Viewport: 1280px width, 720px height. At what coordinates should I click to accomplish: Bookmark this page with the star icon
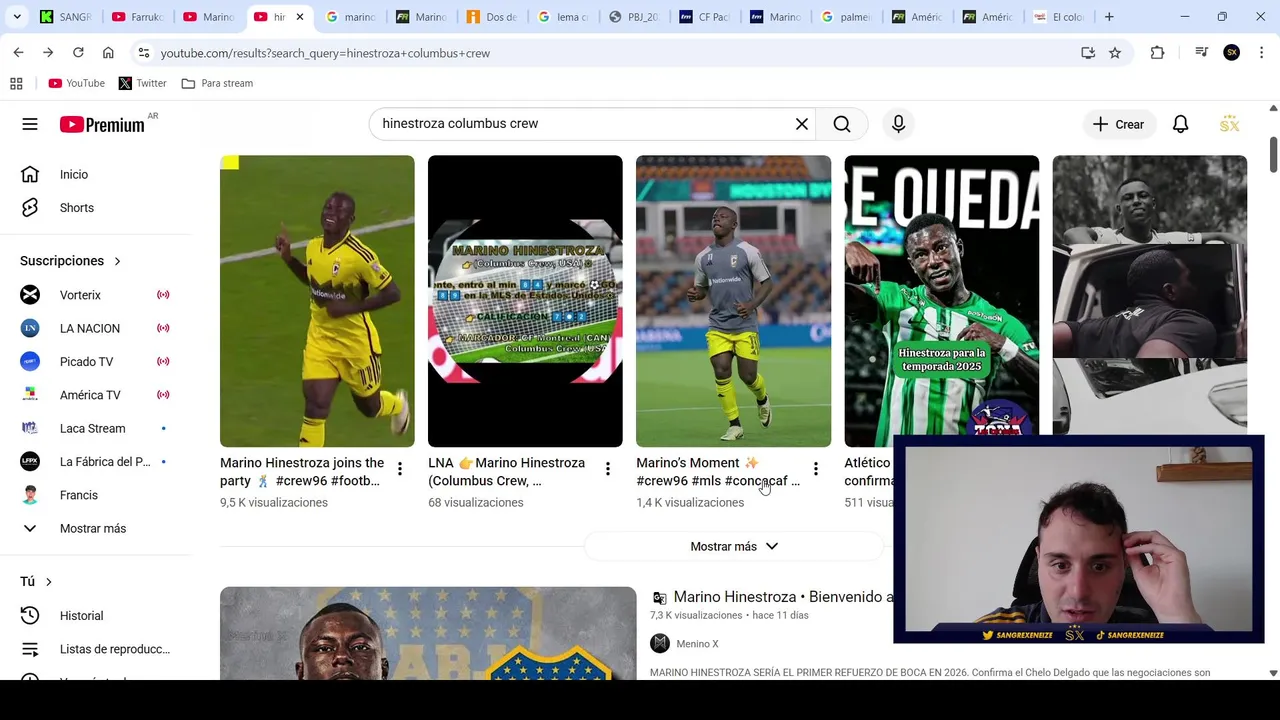click(1115, 53)
